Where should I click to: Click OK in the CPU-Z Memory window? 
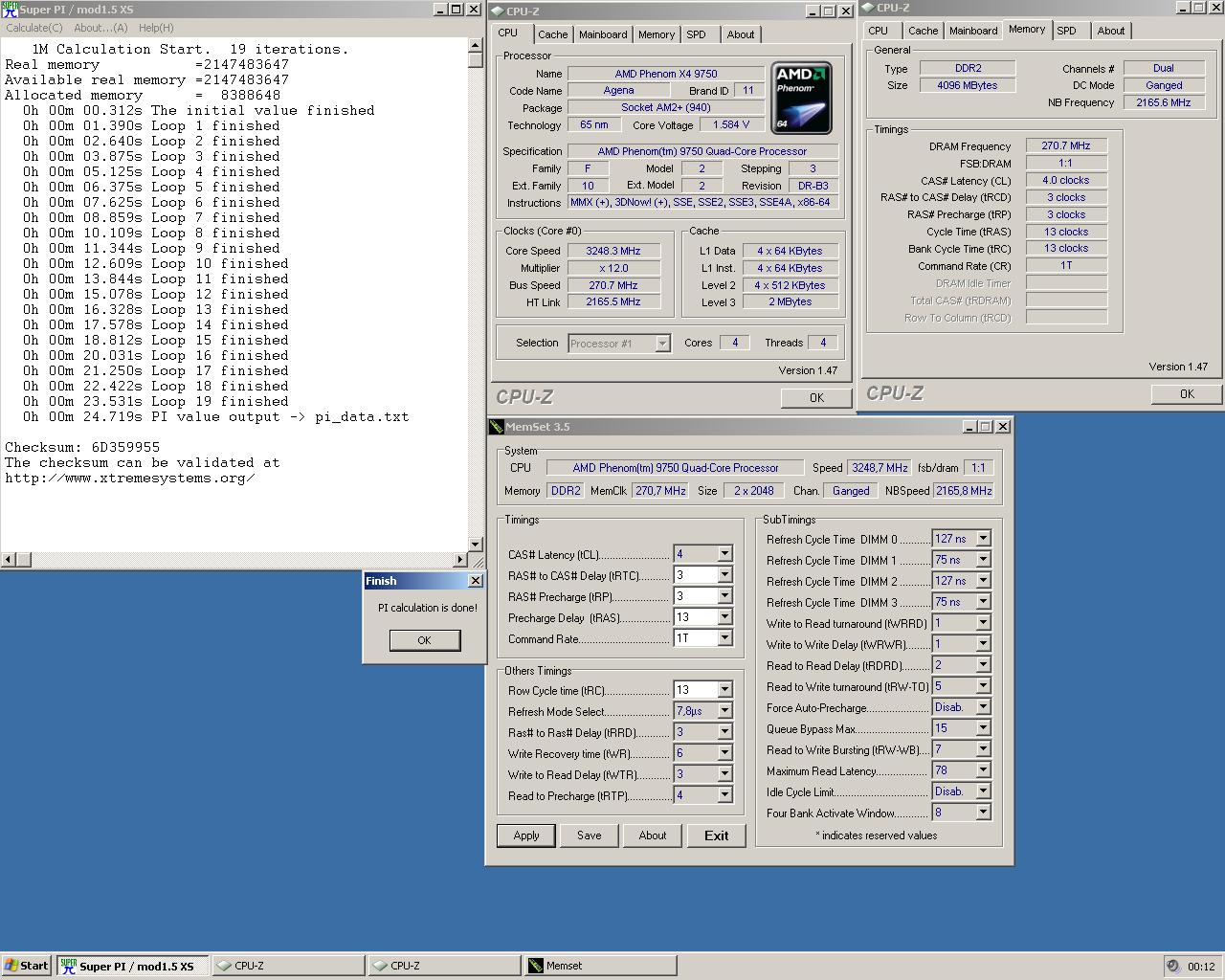(1187, 394)
